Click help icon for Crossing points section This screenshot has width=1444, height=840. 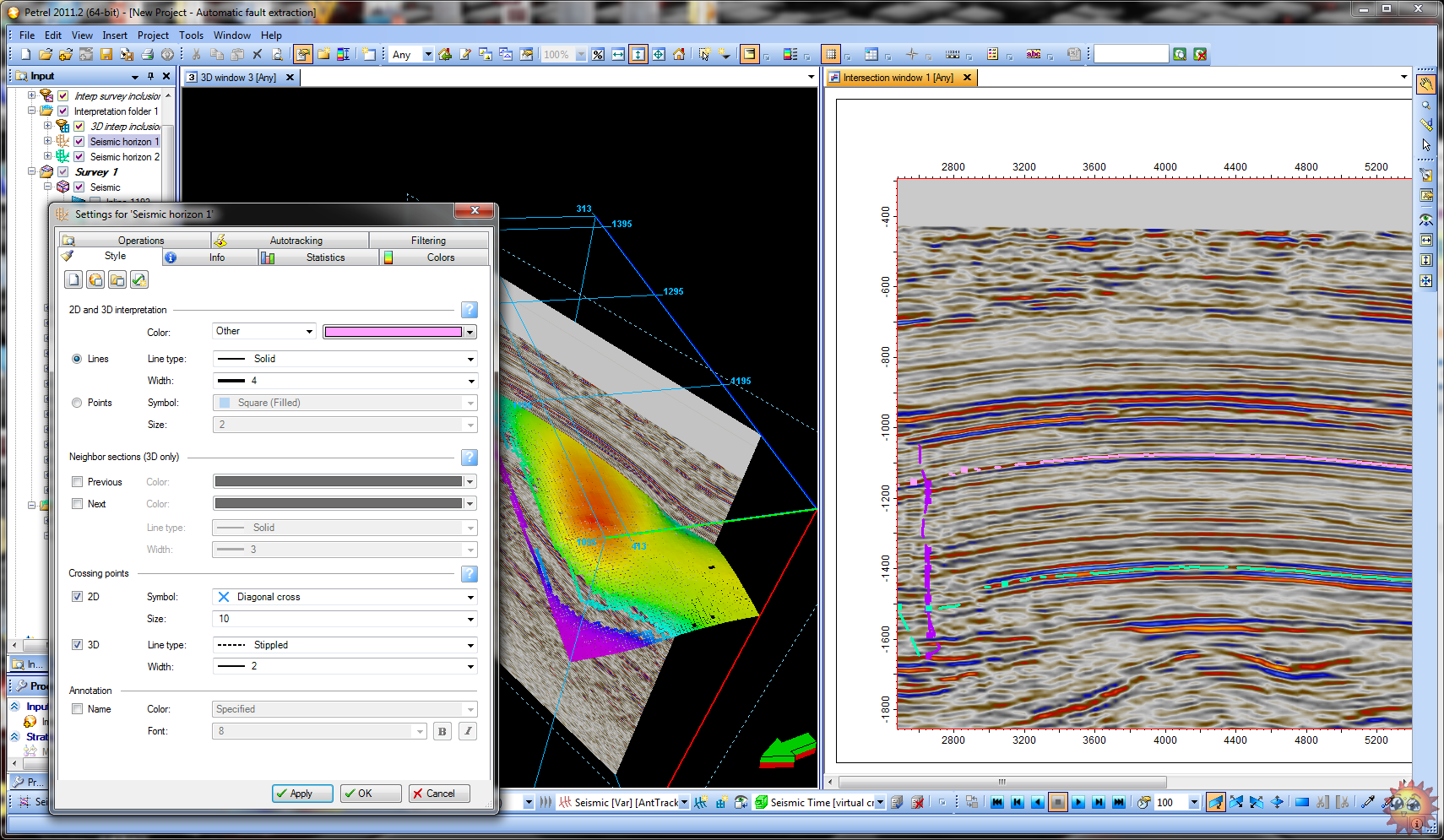470,574
